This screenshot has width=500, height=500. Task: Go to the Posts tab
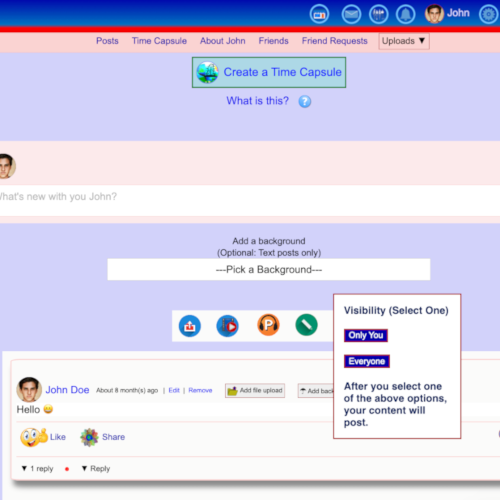coord(107,41)
